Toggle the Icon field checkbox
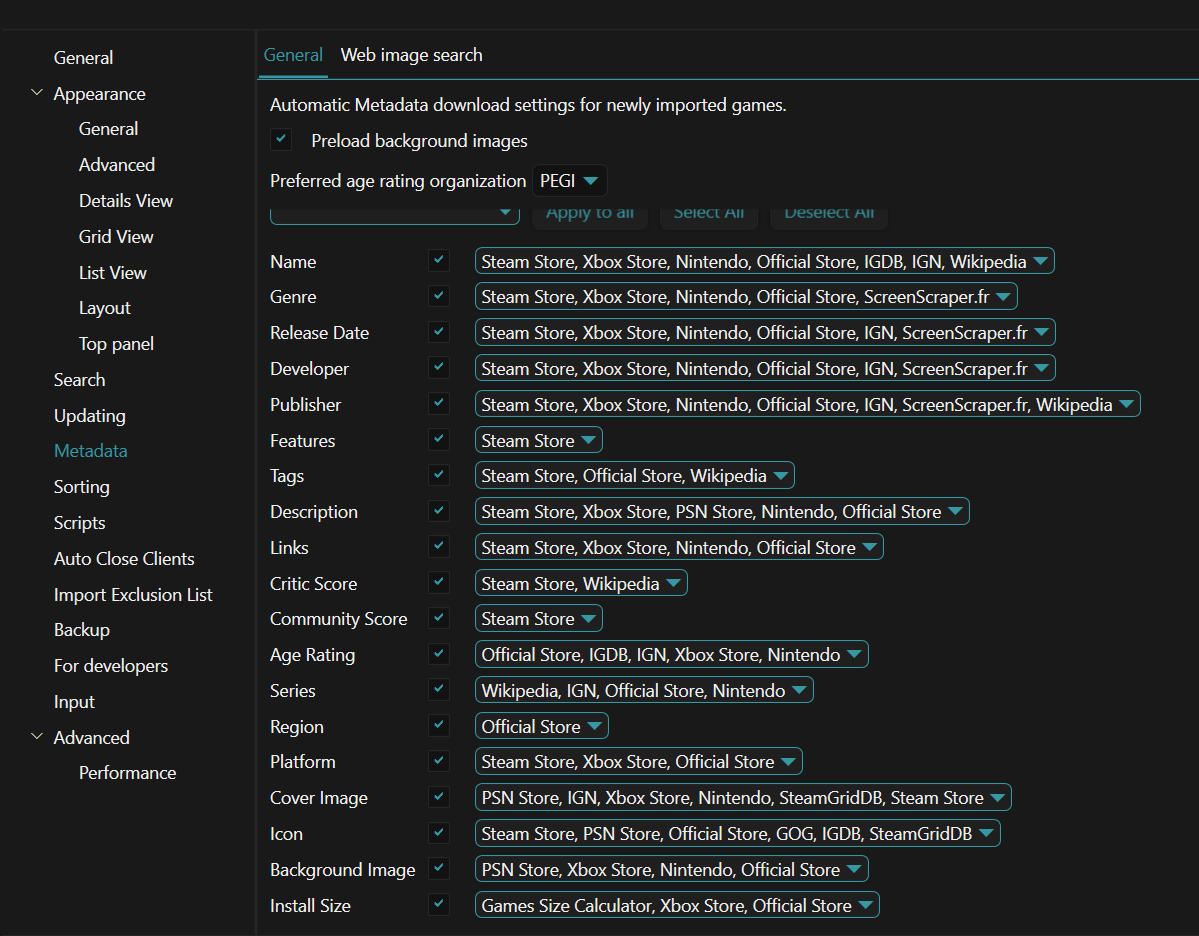Viewport: 1199px width, 936px height. [x=439, y=832]
